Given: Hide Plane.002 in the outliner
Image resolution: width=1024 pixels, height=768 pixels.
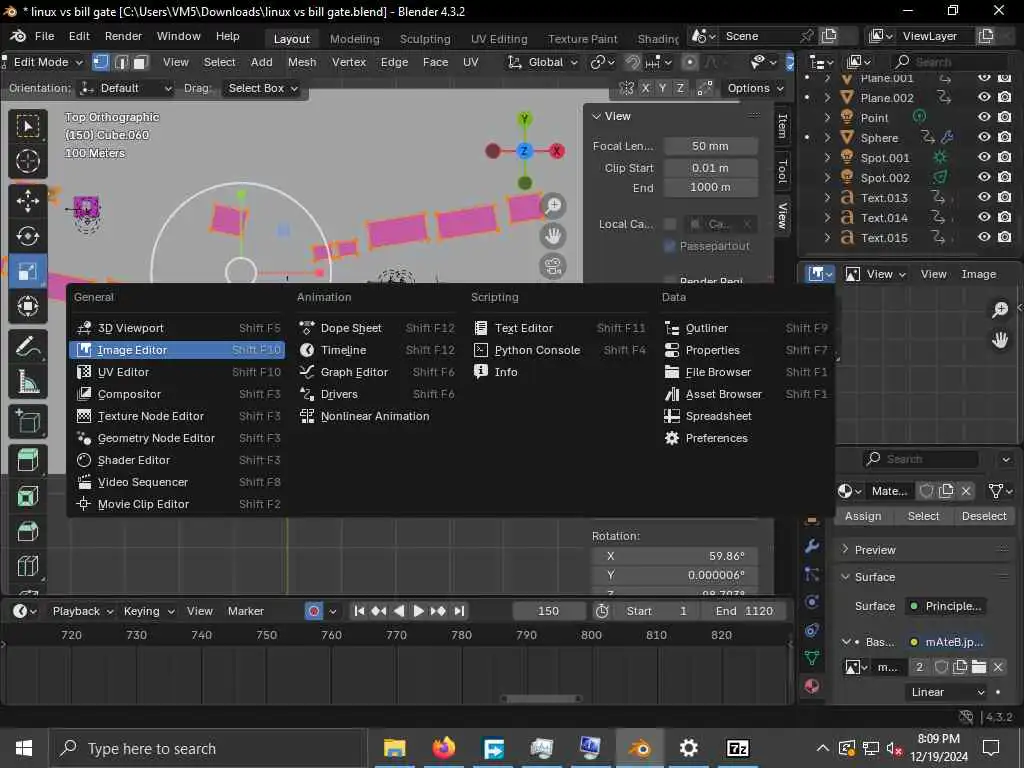Looking at the screenshot, I should click(x=984, y=97).
